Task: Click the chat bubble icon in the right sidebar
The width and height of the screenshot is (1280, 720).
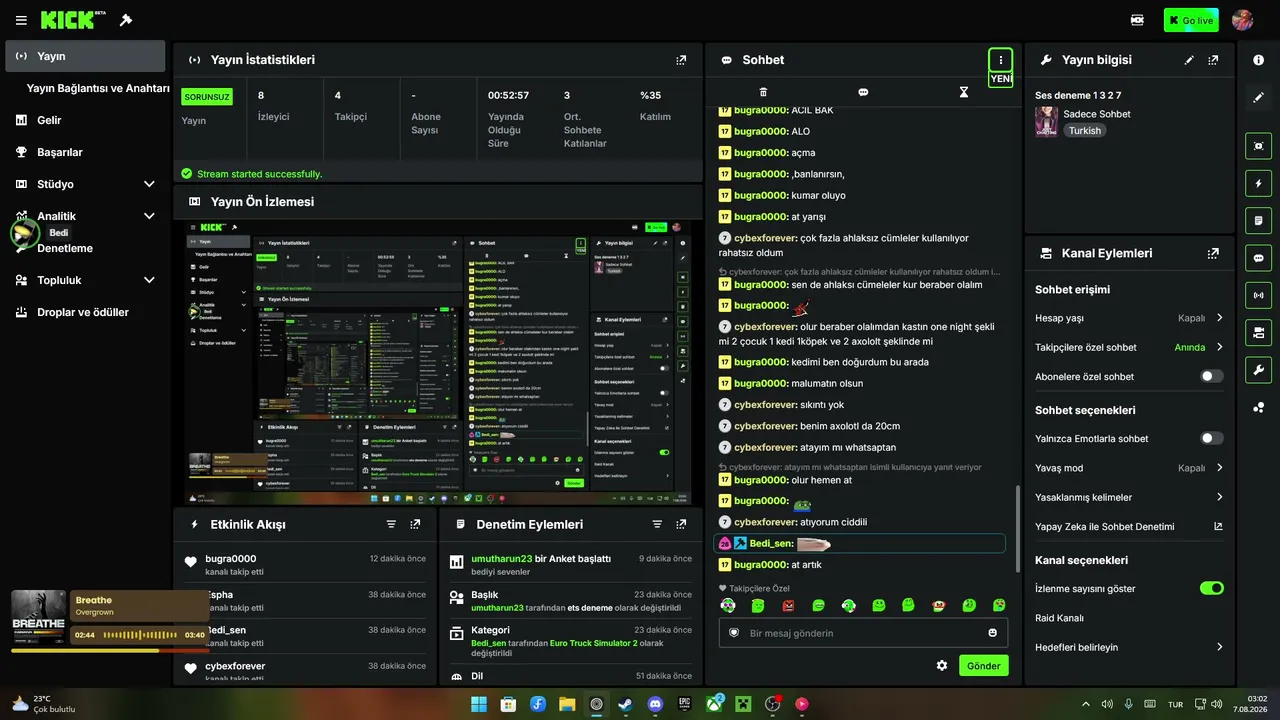Action: [1258, 258]
